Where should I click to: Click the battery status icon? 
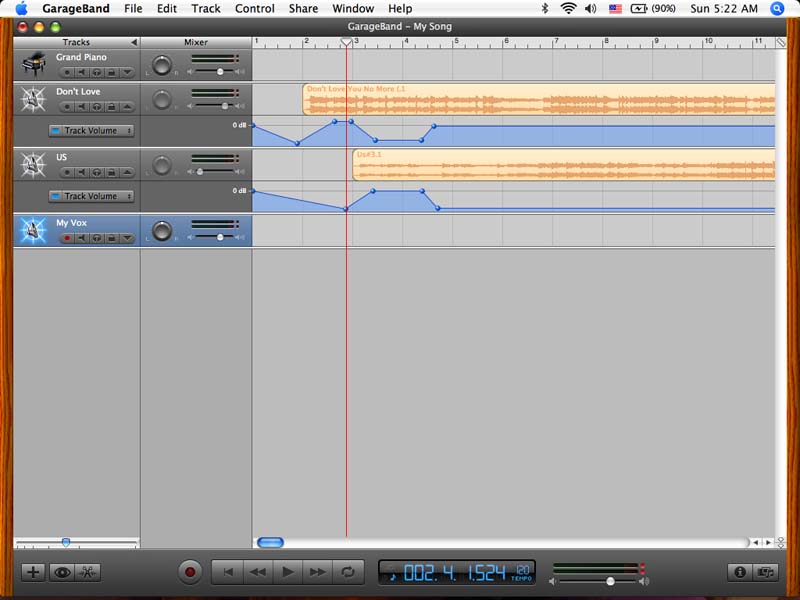click(639, 9)
